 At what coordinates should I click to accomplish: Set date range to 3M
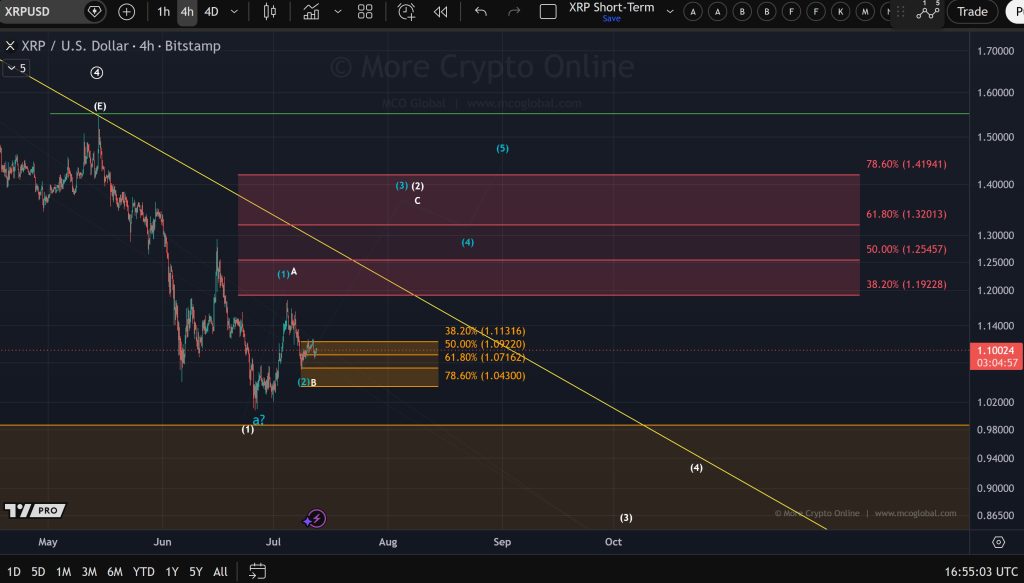tap(89, 572)
